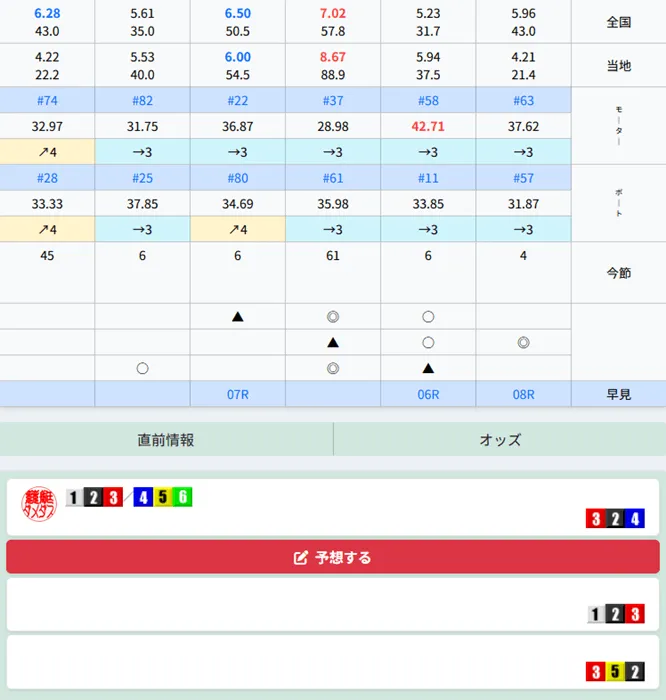The height and width of the screenshot is (700, 666).
Task: Open boat number #80 details
Action: (x=238, y=178)
